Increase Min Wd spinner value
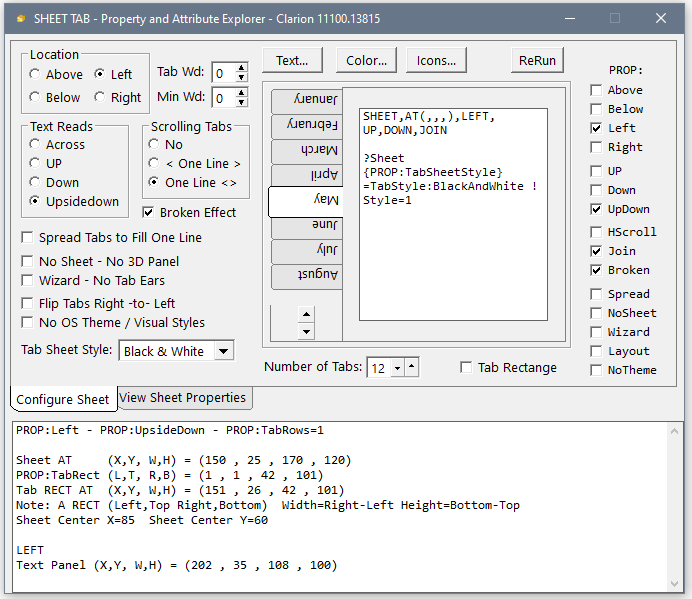 (x=241, y=93)
